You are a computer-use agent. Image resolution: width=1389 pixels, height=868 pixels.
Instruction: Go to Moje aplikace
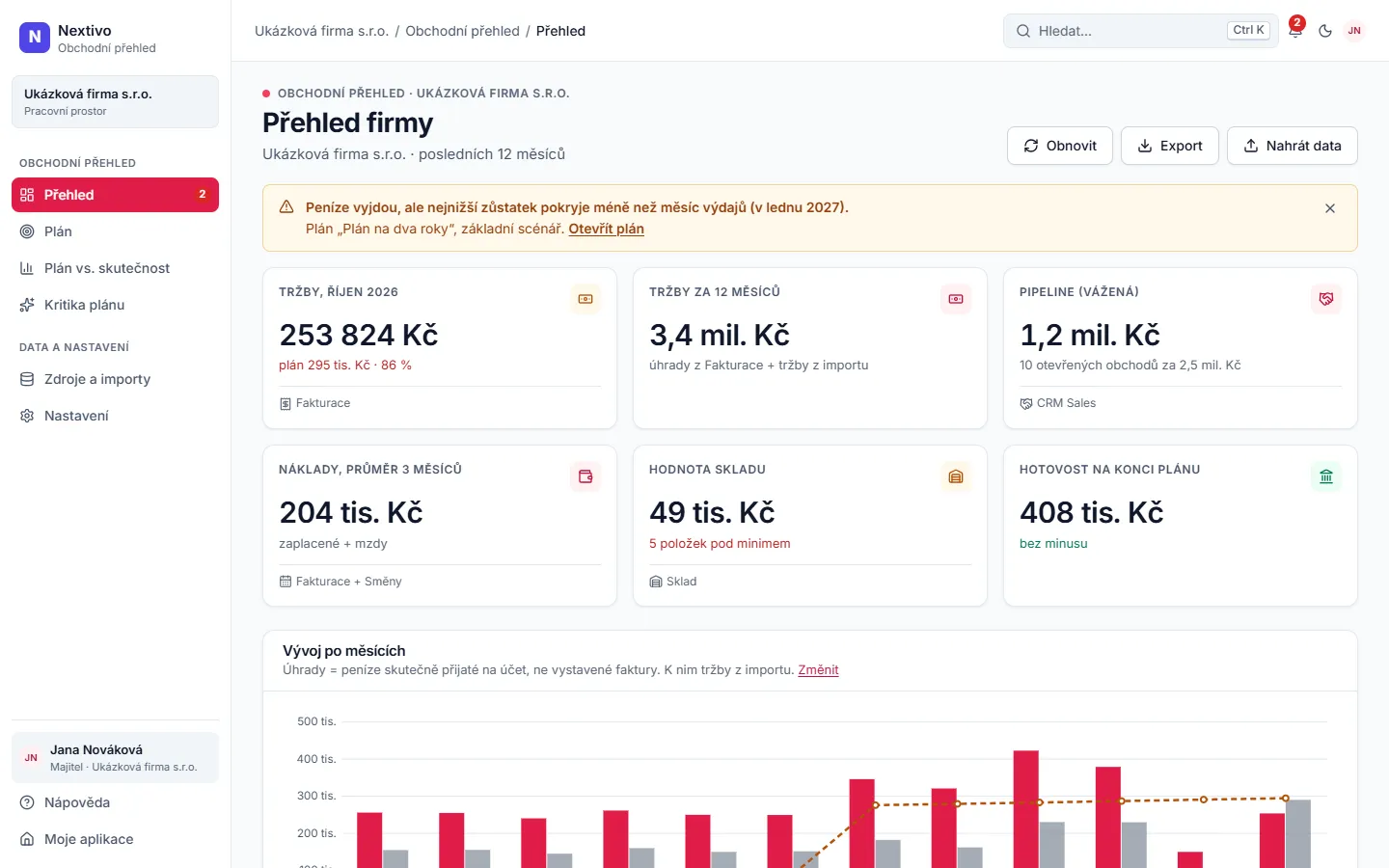(x=115, y=839)
